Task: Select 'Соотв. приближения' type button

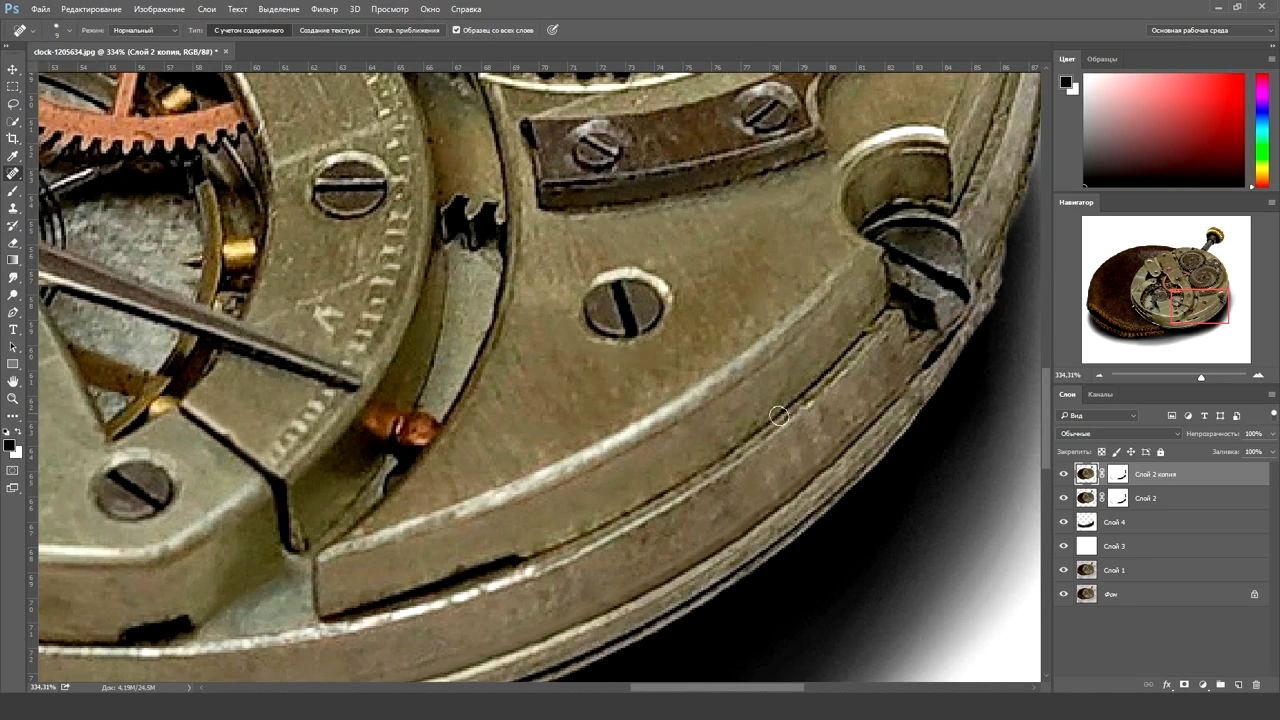Action: (x=406, y=30)
